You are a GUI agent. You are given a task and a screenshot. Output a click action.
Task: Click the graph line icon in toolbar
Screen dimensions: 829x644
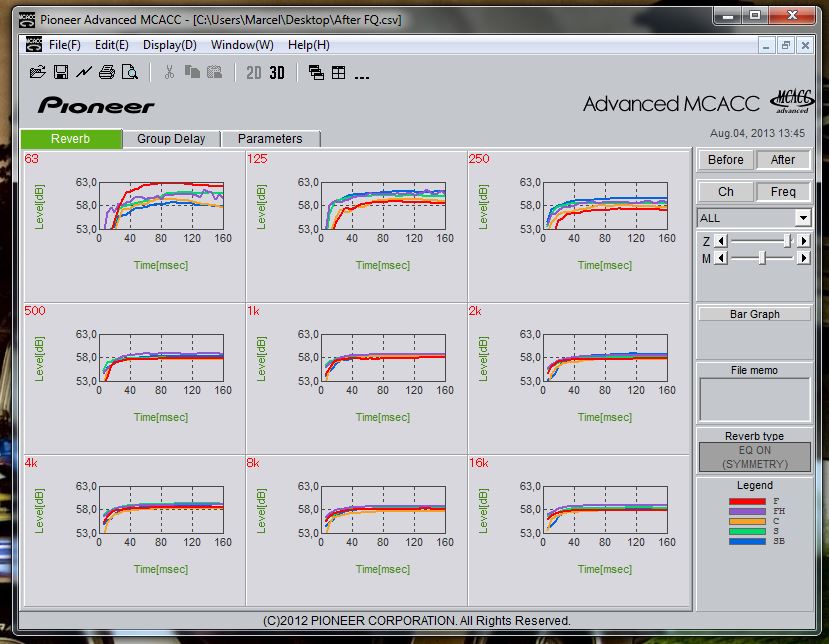coord(84,72)
